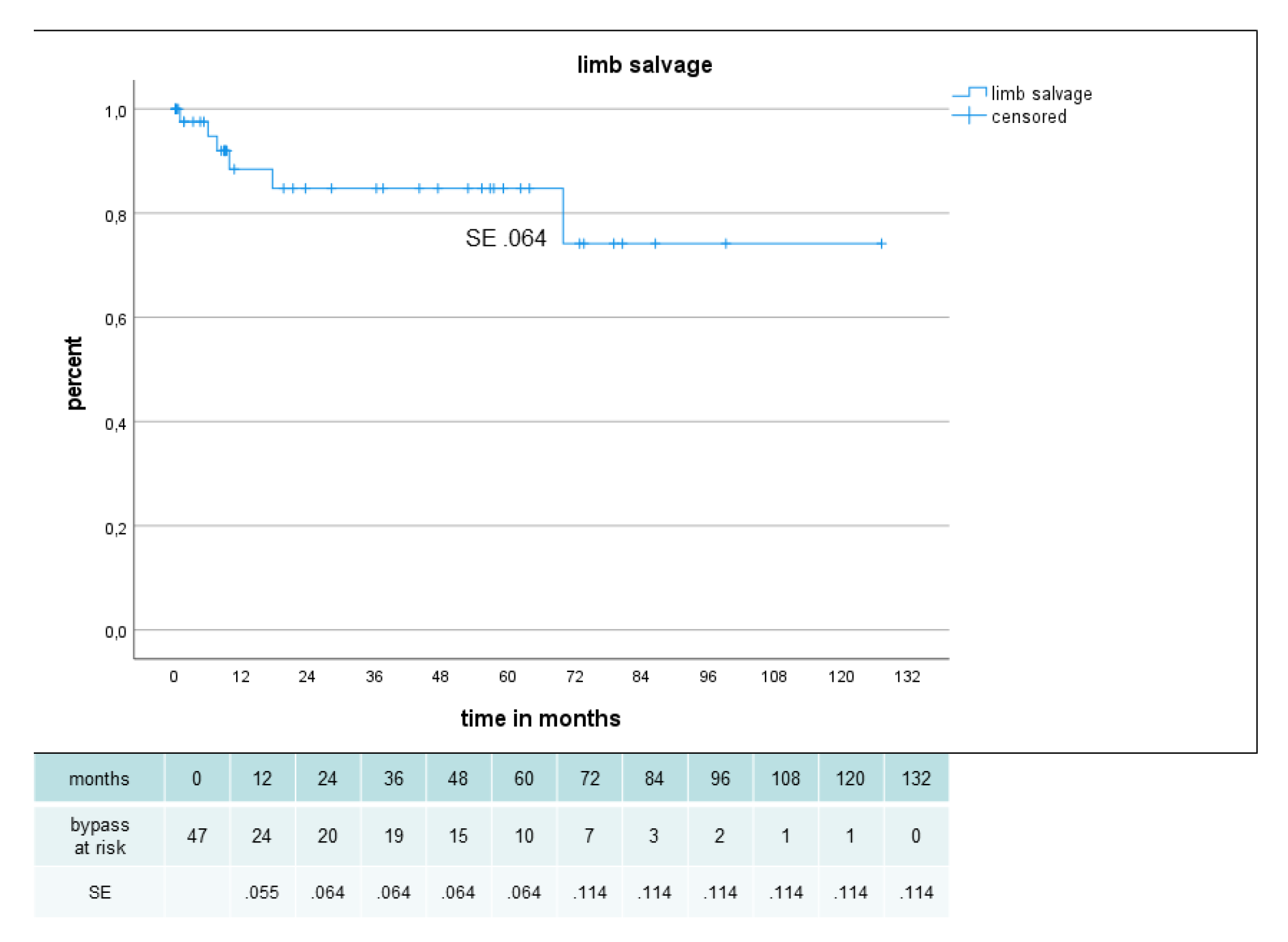This screenshot has width=1288, height=942.
Task: Click the 'SE' row label in table
Action: 99,892
